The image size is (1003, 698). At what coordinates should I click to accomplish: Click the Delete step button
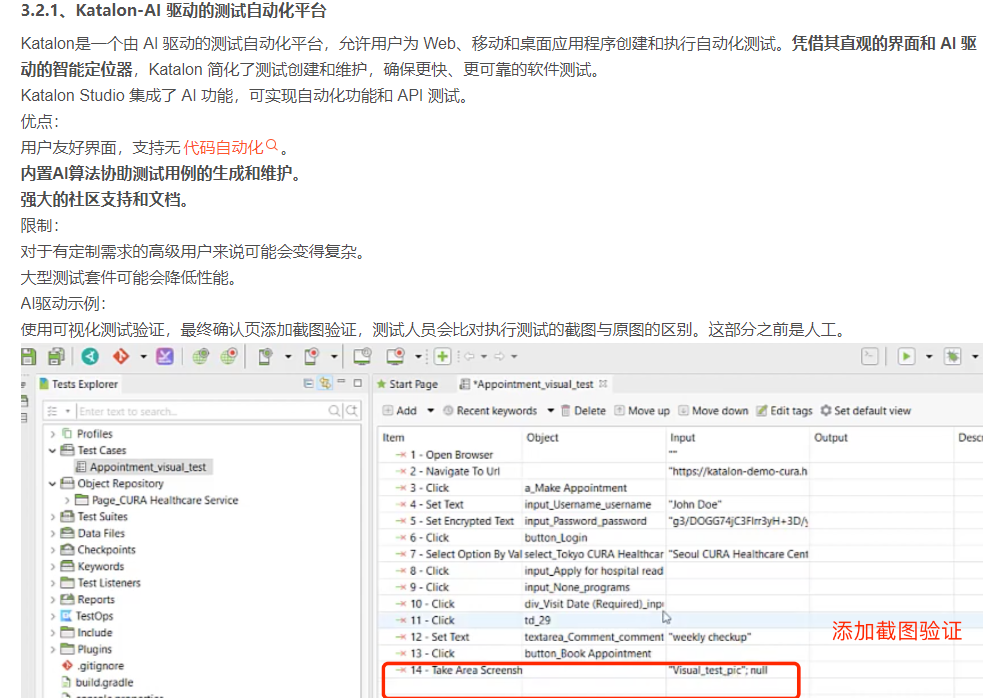click(583, 411)
